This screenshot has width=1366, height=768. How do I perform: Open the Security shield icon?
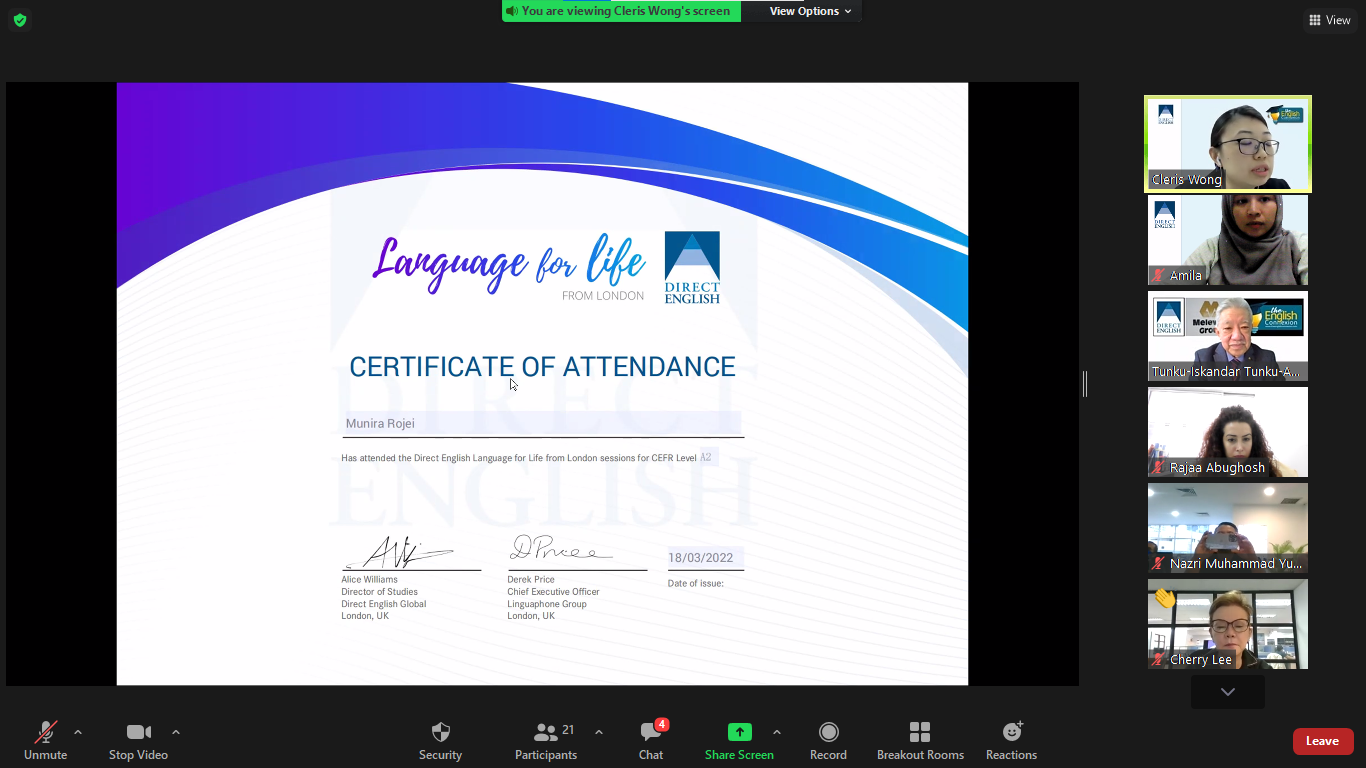[440, 733]
